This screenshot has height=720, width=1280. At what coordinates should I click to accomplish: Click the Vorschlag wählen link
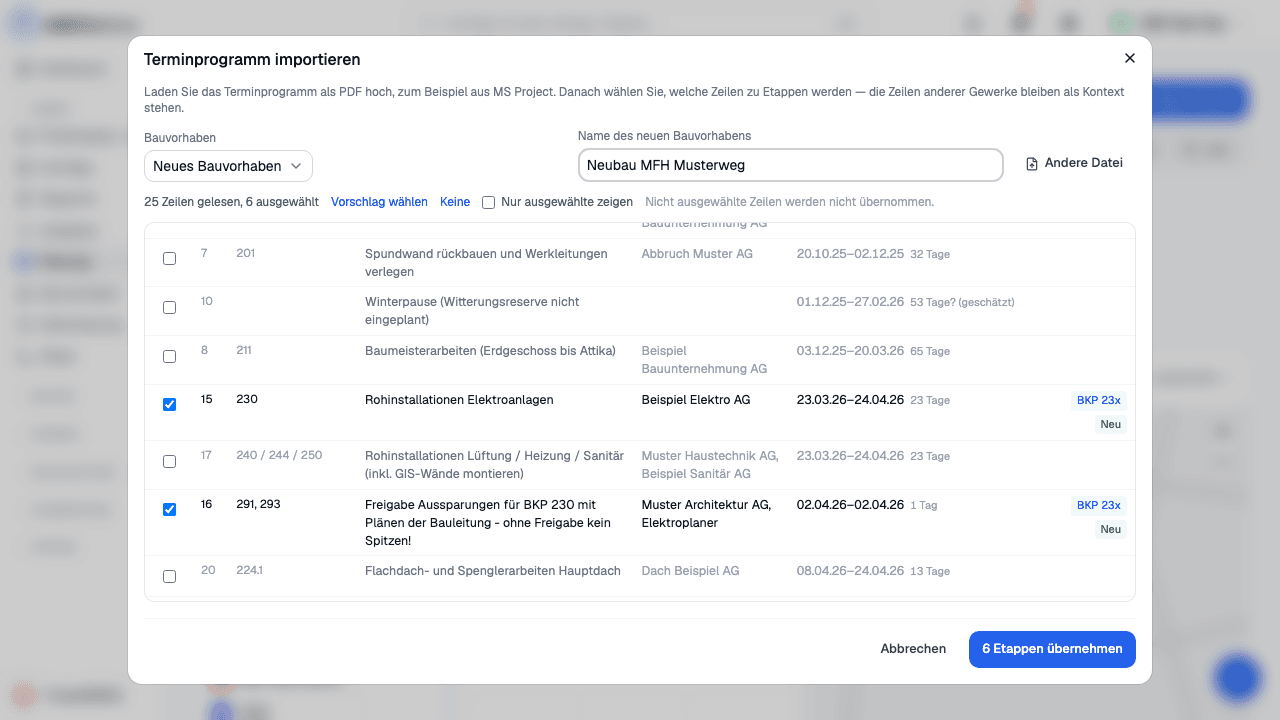[x=379, y=202]
